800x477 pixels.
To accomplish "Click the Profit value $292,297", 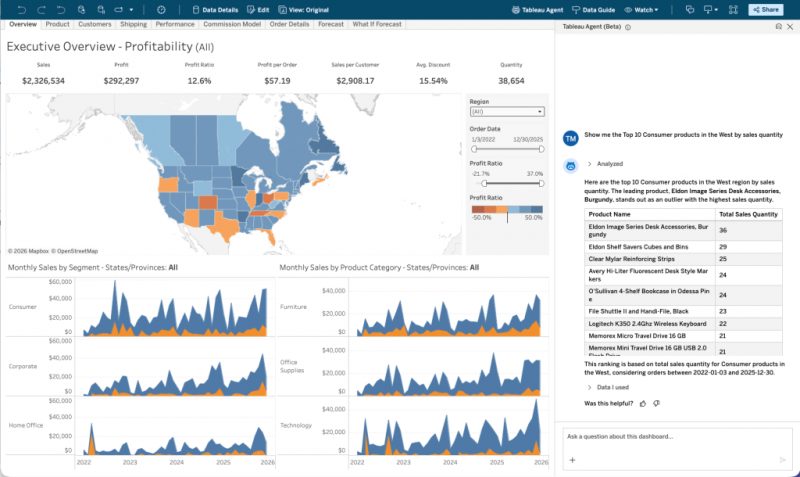I will tap(121, 81).
